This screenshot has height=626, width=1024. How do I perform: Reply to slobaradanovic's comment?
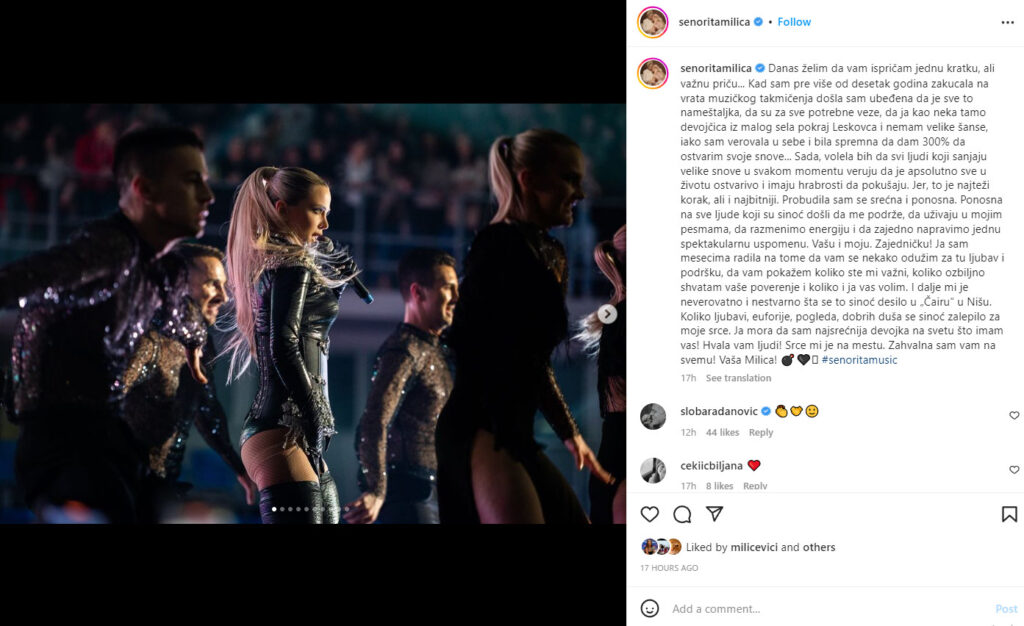point(761,432)
